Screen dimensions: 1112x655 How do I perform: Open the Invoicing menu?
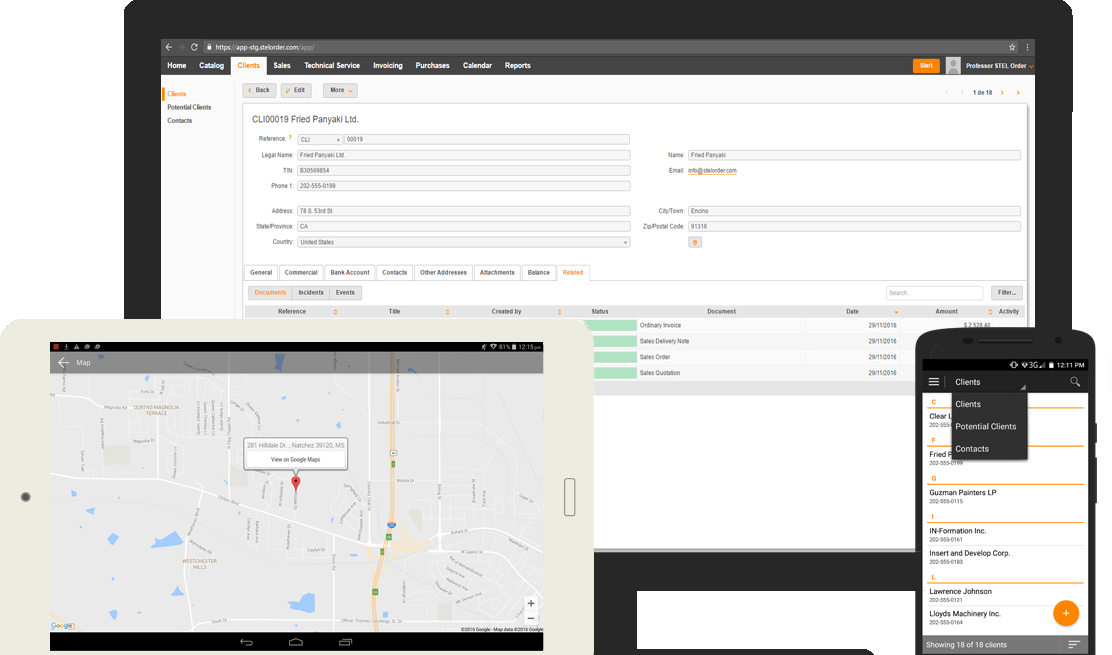pyautogui.click(x=388, y=66)
